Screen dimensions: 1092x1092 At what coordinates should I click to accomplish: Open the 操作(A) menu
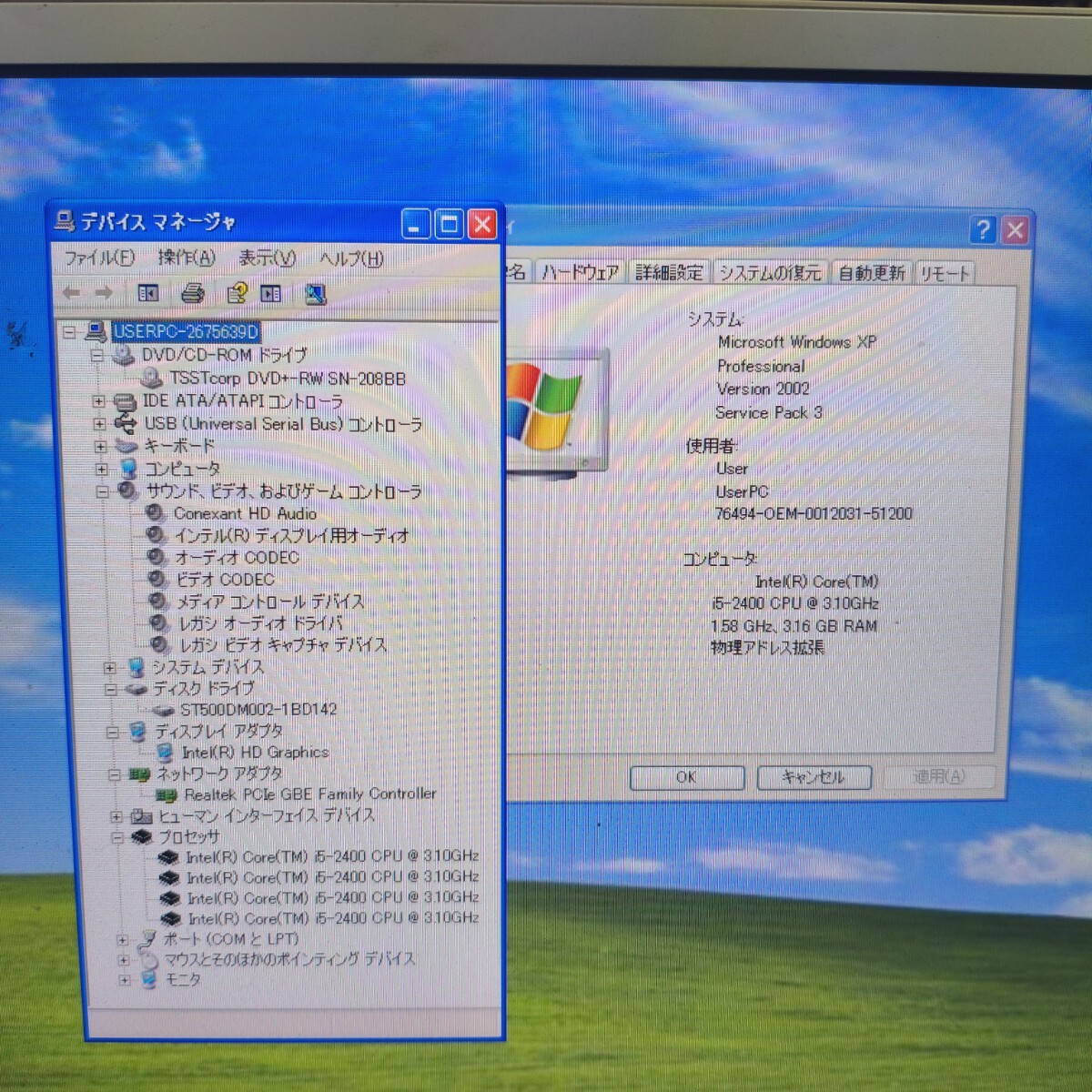click(x=187, y=258)
